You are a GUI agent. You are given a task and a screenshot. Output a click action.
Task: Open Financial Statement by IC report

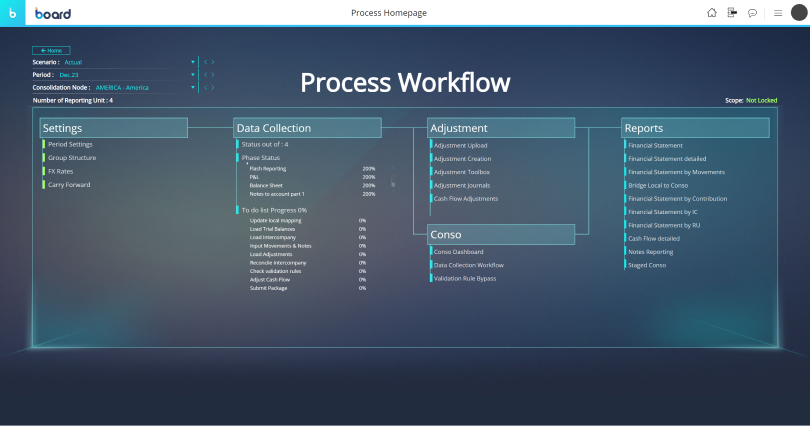[x=663, y=212]
